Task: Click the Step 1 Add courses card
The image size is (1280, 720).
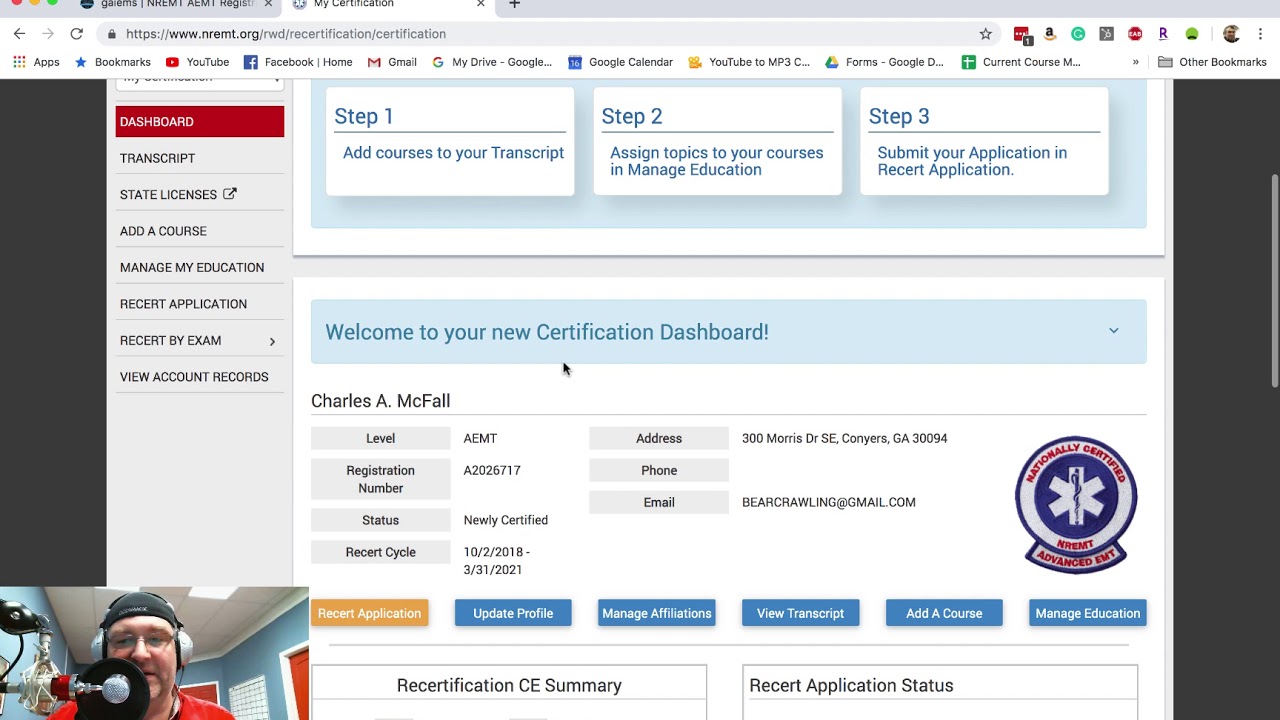Action: (x=450, y=141)
